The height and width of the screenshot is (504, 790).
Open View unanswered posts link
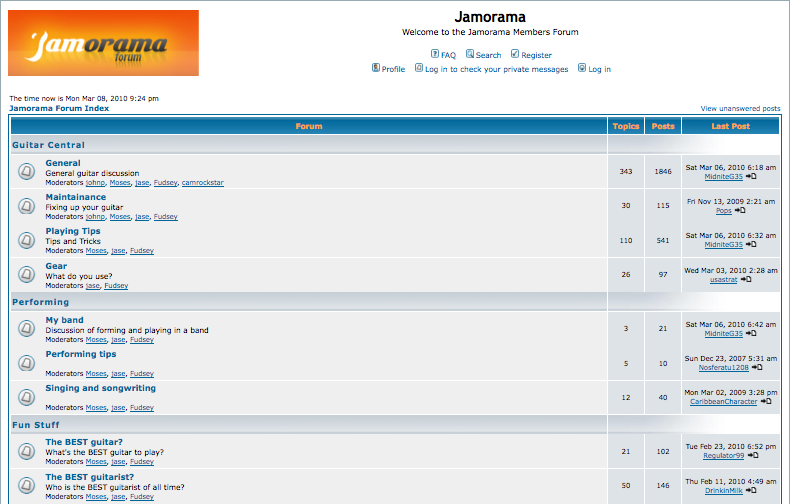coord(740,108)
